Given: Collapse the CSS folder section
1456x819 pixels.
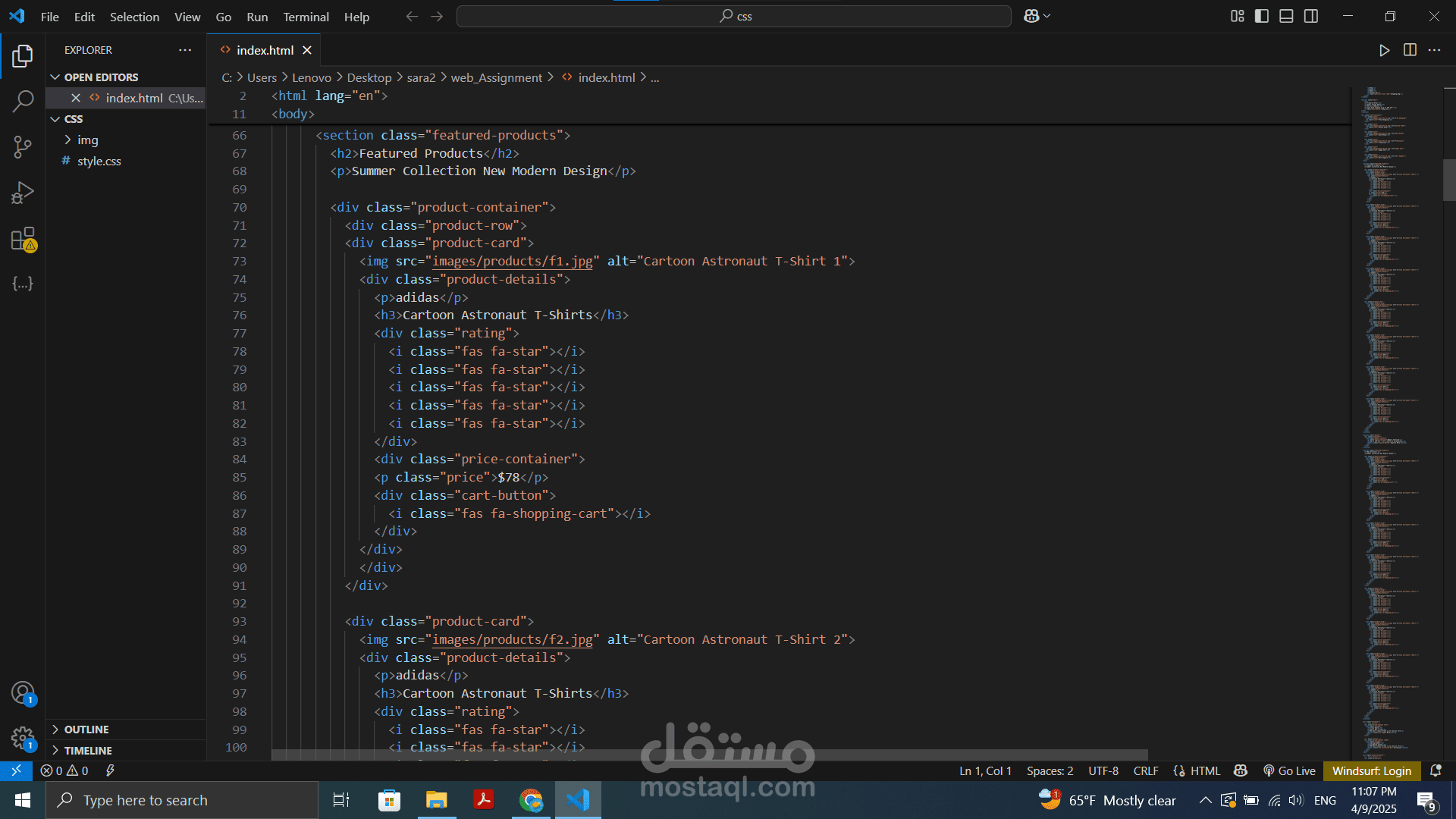Looking at the screenshot, I should click(125, 119).
